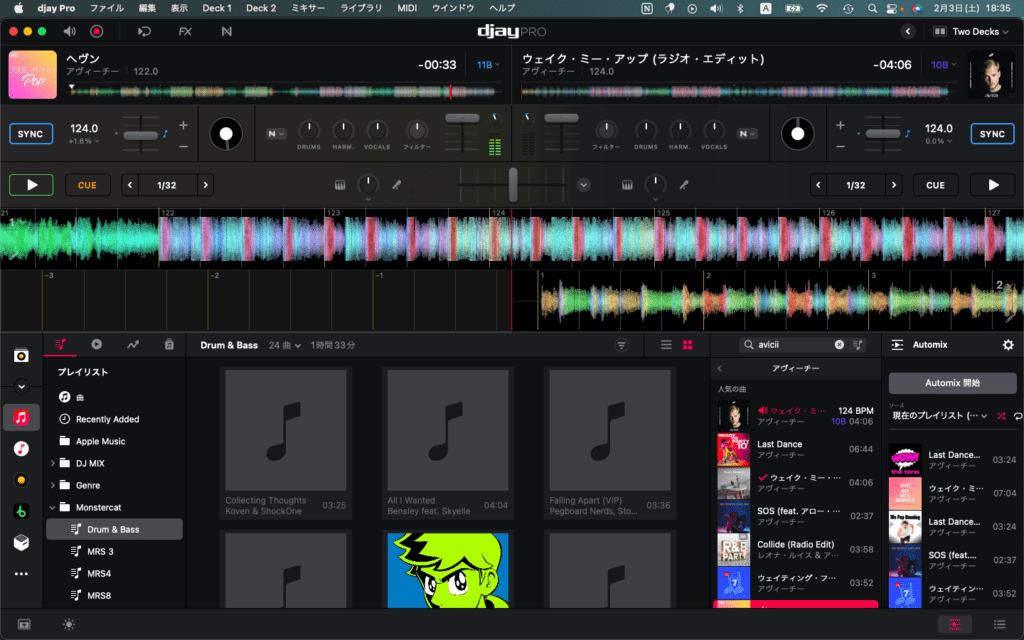Screen dimensions: 1024x640
Task: Click the orange CUE button on Deck 1
Action: tap(88, 185)
